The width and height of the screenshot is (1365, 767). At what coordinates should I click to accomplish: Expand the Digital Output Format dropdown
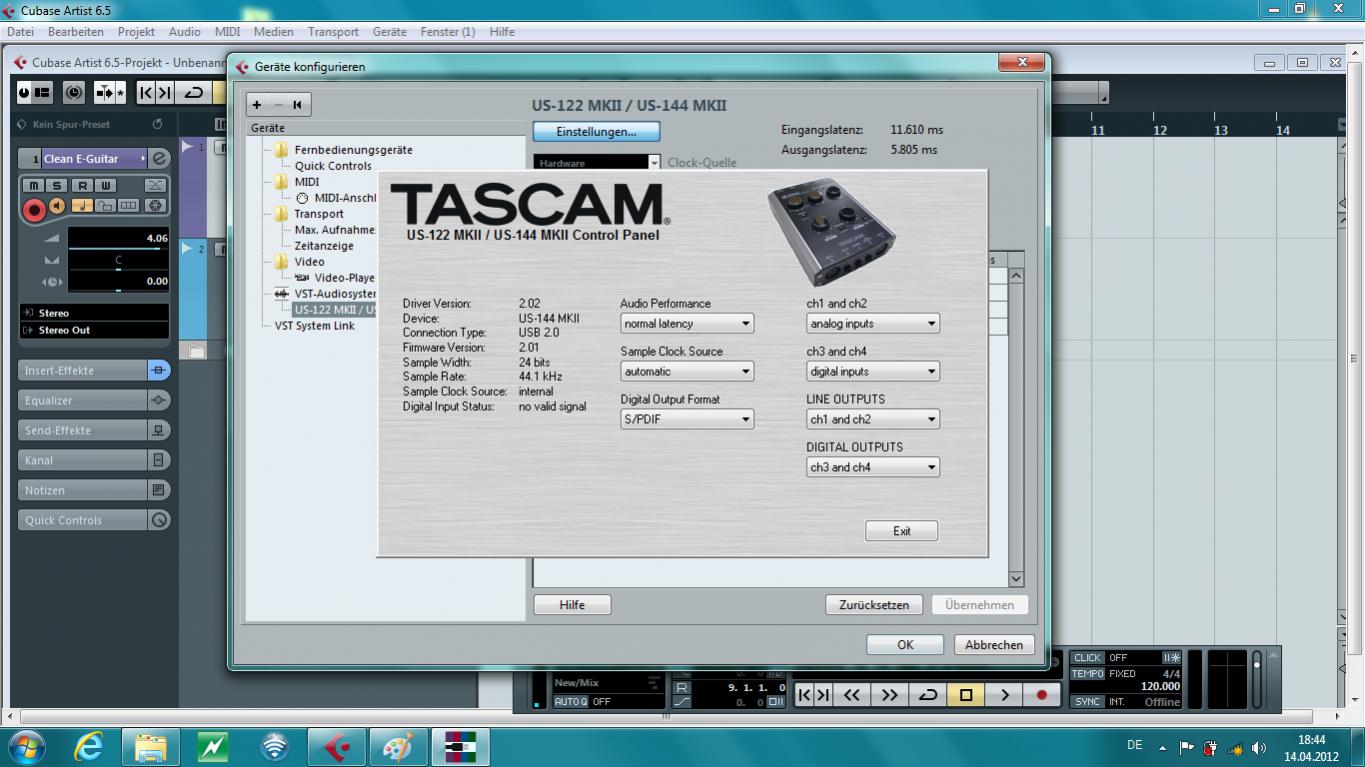[686, 420]
